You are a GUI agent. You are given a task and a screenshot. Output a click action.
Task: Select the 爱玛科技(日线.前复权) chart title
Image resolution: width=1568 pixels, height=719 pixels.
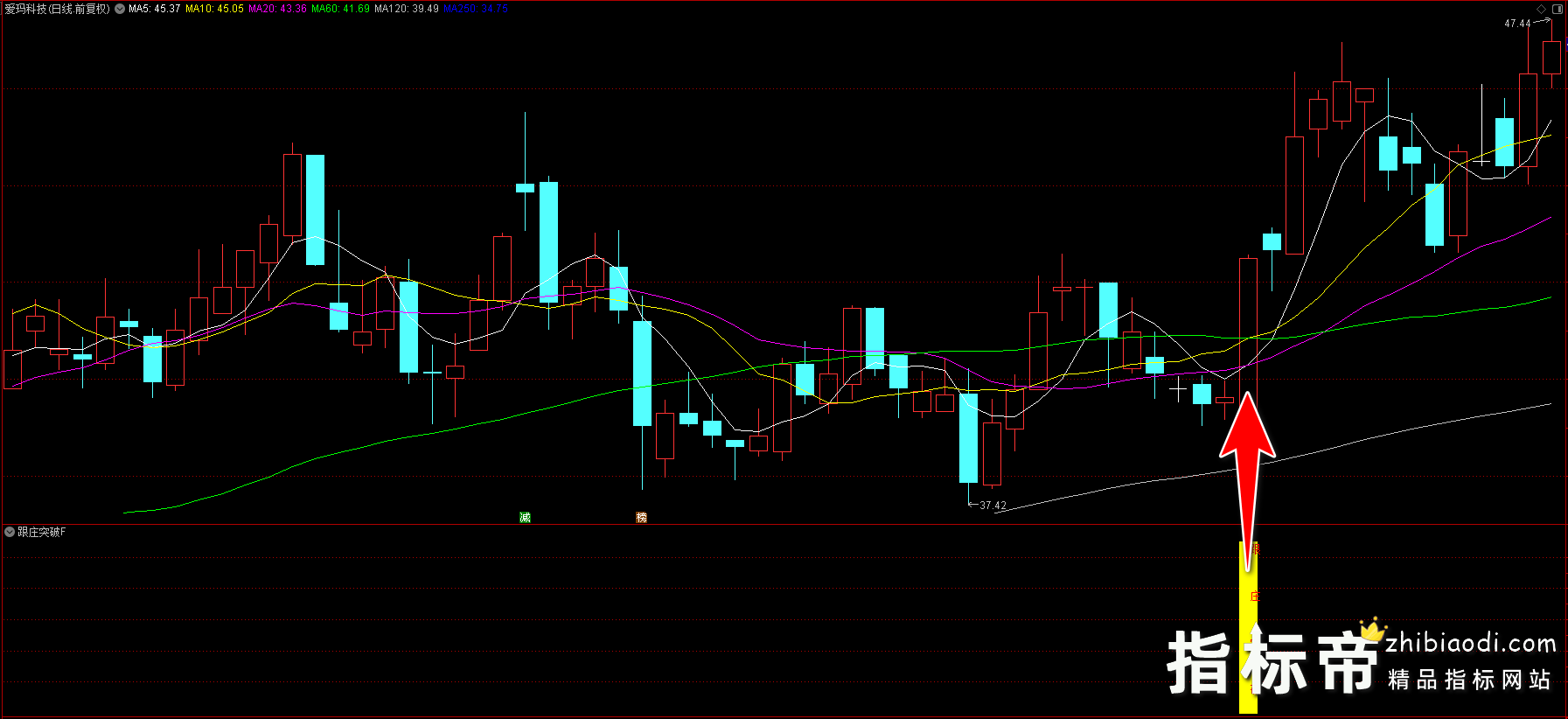tap(58, 9)
